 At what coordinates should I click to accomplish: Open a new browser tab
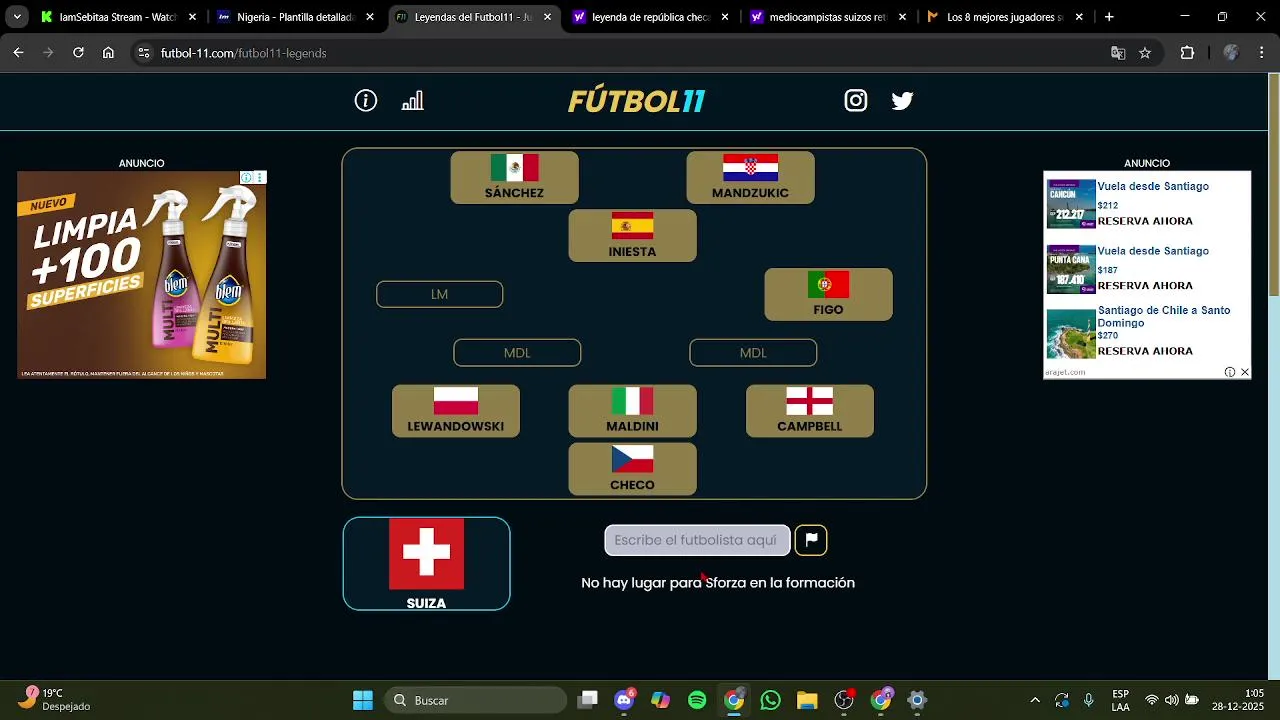(1109, 17)
